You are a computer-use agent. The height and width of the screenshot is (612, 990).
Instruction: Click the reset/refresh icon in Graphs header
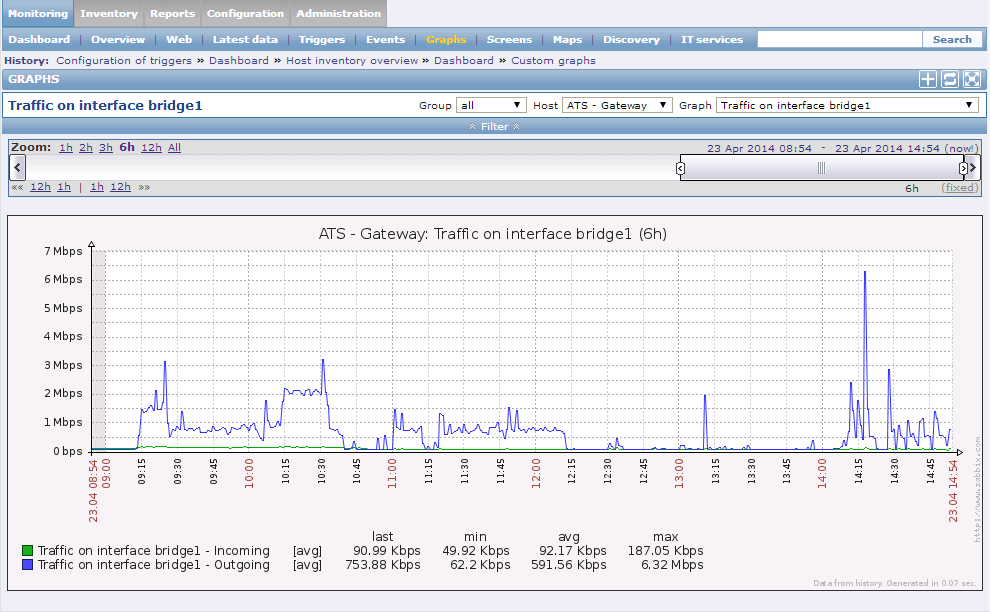[x=950, y=79]
